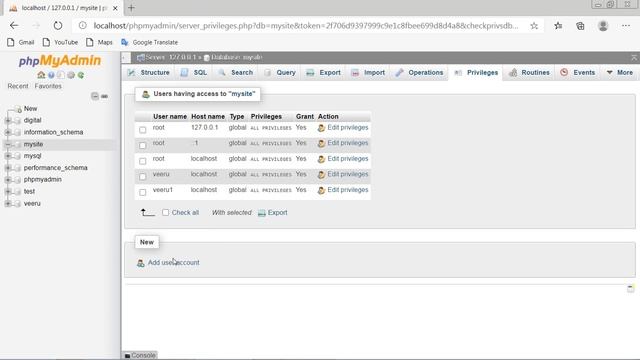Open the Routines tab
The height and width of the screenshot is (360, 640).
[x=529, y=73]
